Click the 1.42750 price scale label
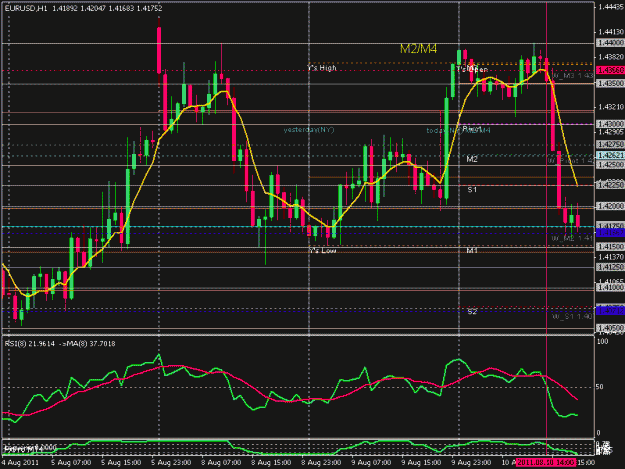This screenshot has width=625, height=469. coord(610,144)
